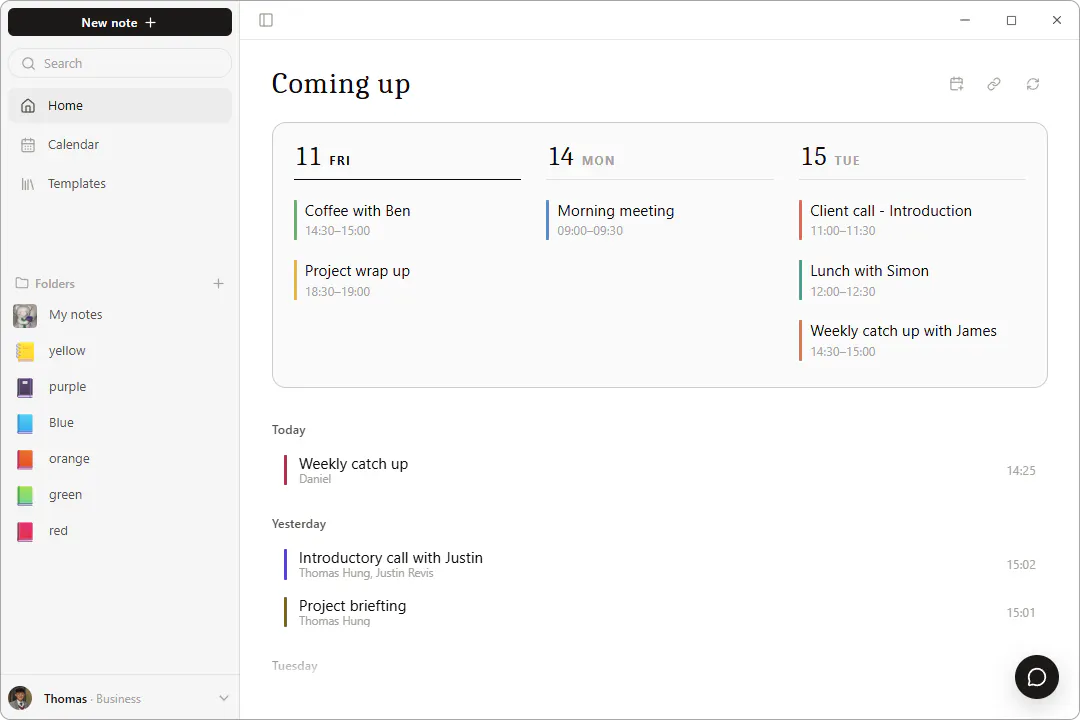Click the orange notebook icon
Viewport: 1080px width, 720px height.
click(25, 459)
